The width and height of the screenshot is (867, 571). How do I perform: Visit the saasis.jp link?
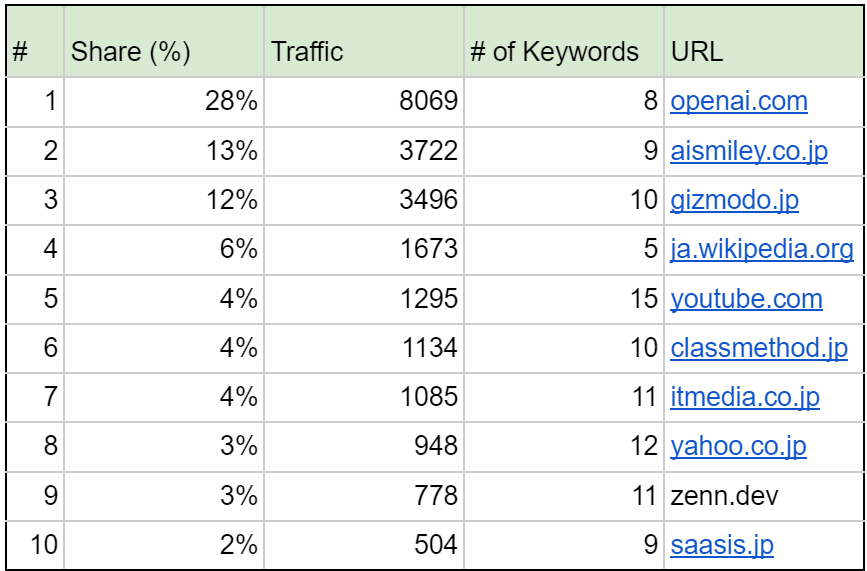tap(722, 545)
